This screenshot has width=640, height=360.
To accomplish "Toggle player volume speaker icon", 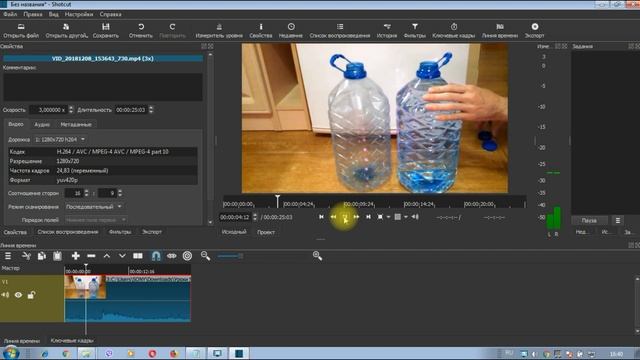I will [415, 217].
